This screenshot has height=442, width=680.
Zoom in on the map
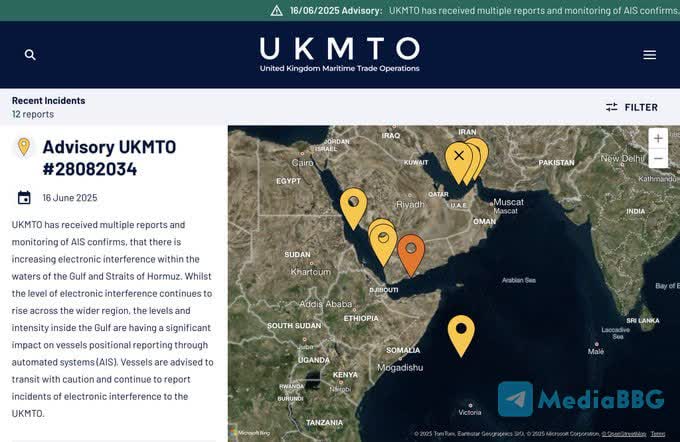pos(658,138)
